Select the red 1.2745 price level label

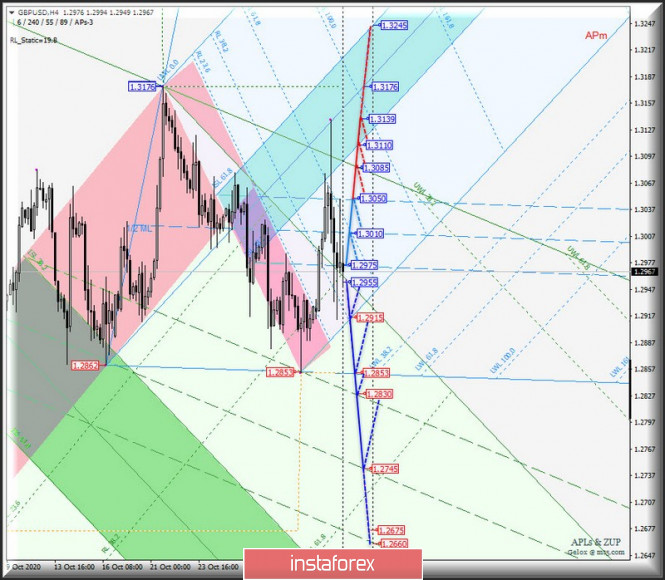coord(385,469)
